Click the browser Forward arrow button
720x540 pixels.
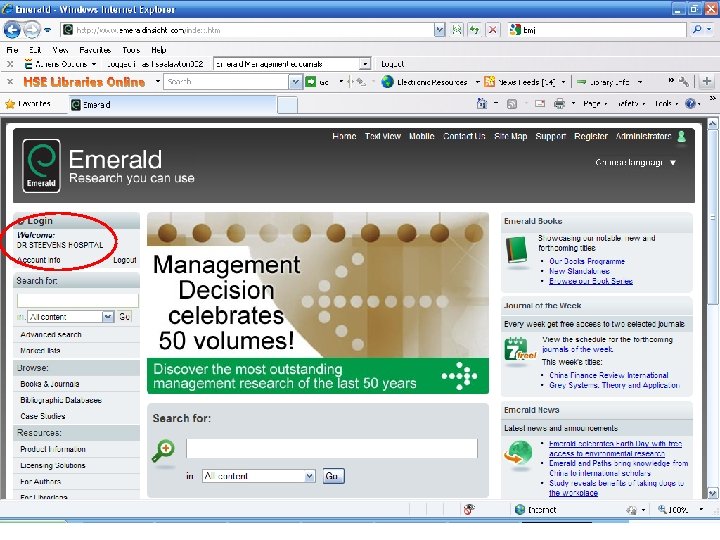(x=31, y=30)
